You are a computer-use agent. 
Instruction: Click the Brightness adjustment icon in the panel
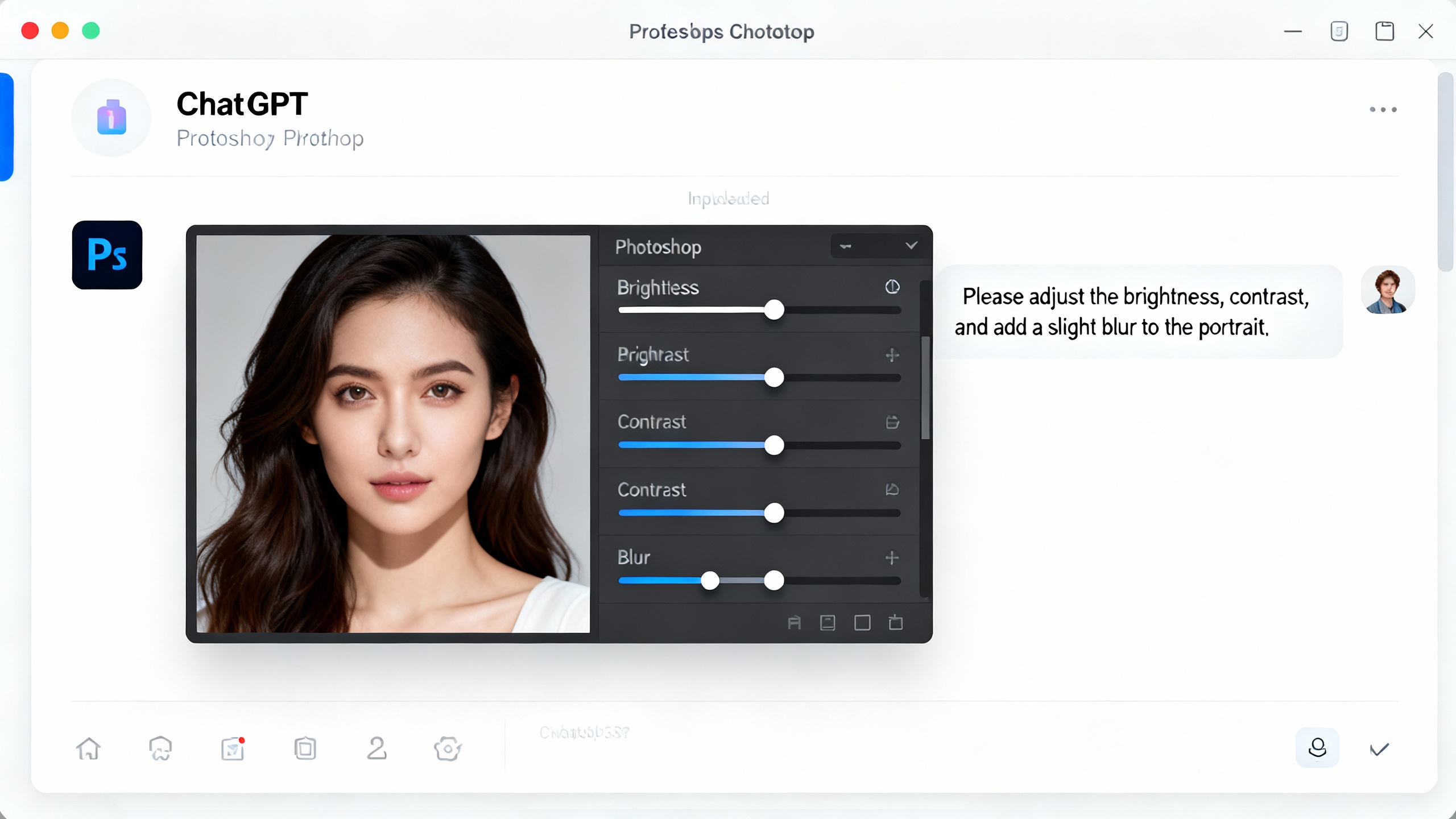pos(891,287)
